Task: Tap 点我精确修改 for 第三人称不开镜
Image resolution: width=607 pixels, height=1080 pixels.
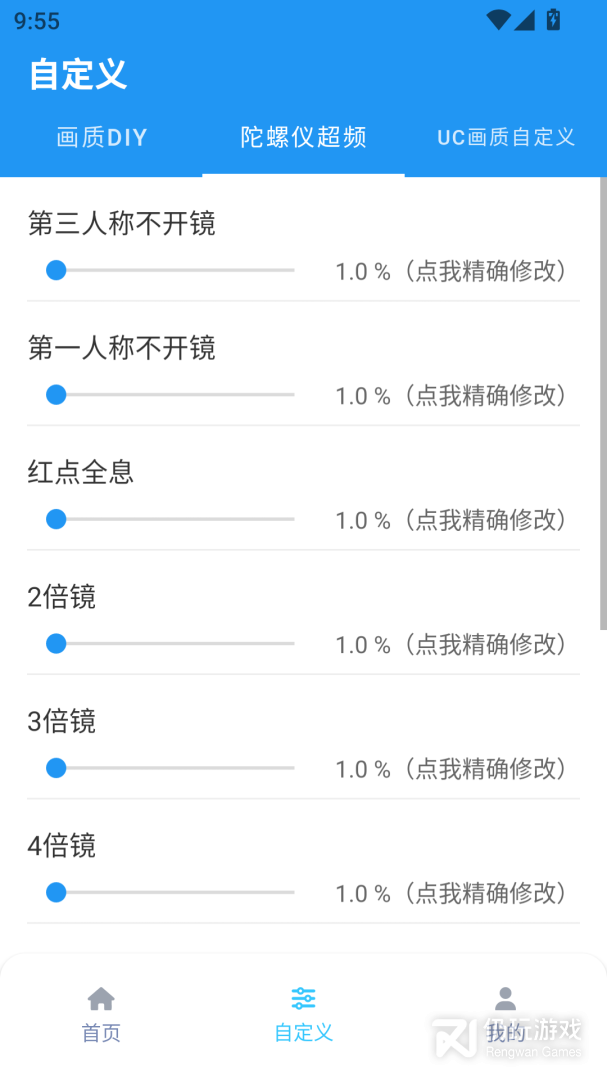Action: (490, 271)
